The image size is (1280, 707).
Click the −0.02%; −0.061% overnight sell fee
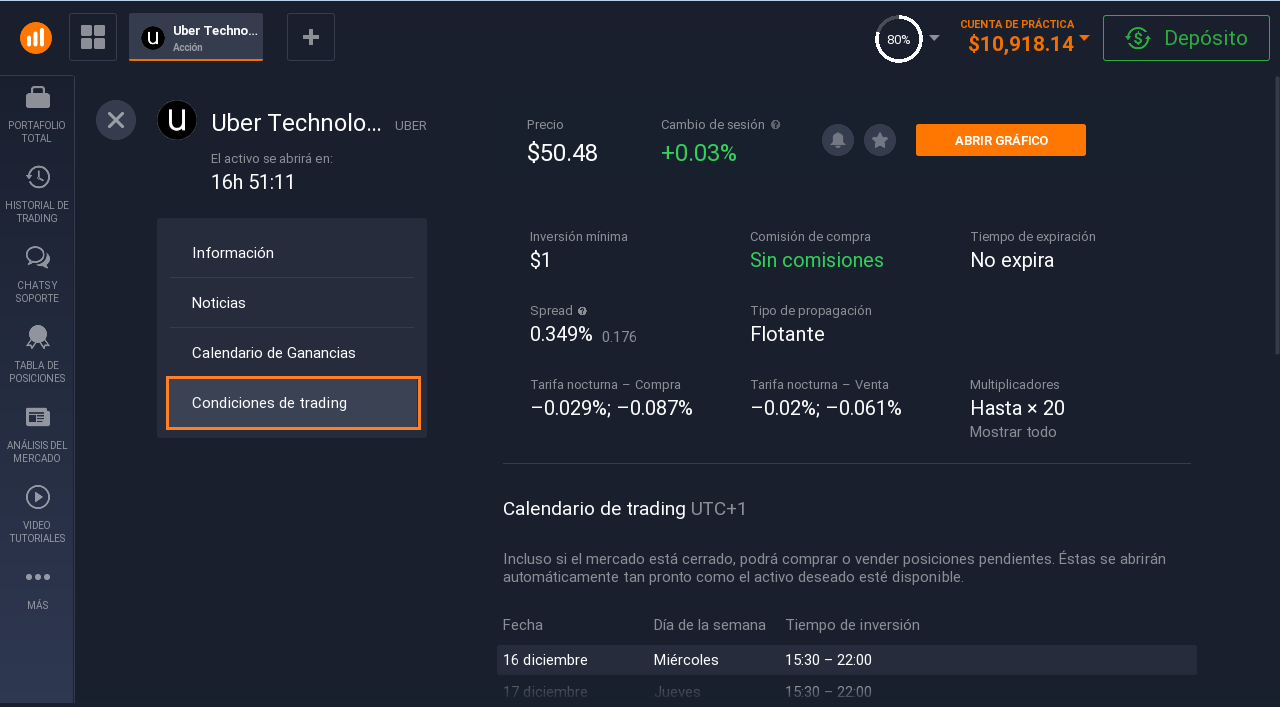(826, 408)
